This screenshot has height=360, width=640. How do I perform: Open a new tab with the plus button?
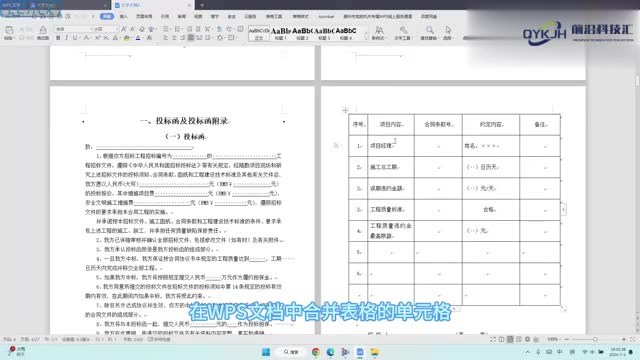tap(202, 5)
